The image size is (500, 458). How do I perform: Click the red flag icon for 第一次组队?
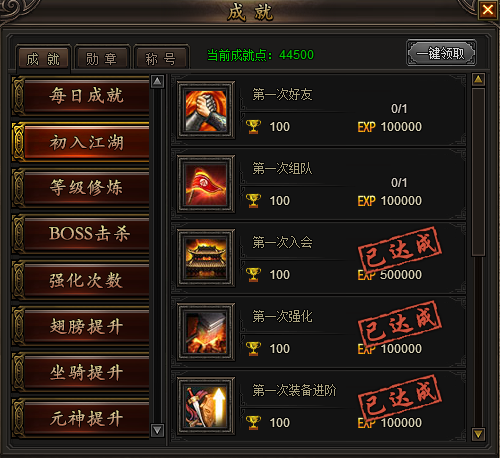206,184
